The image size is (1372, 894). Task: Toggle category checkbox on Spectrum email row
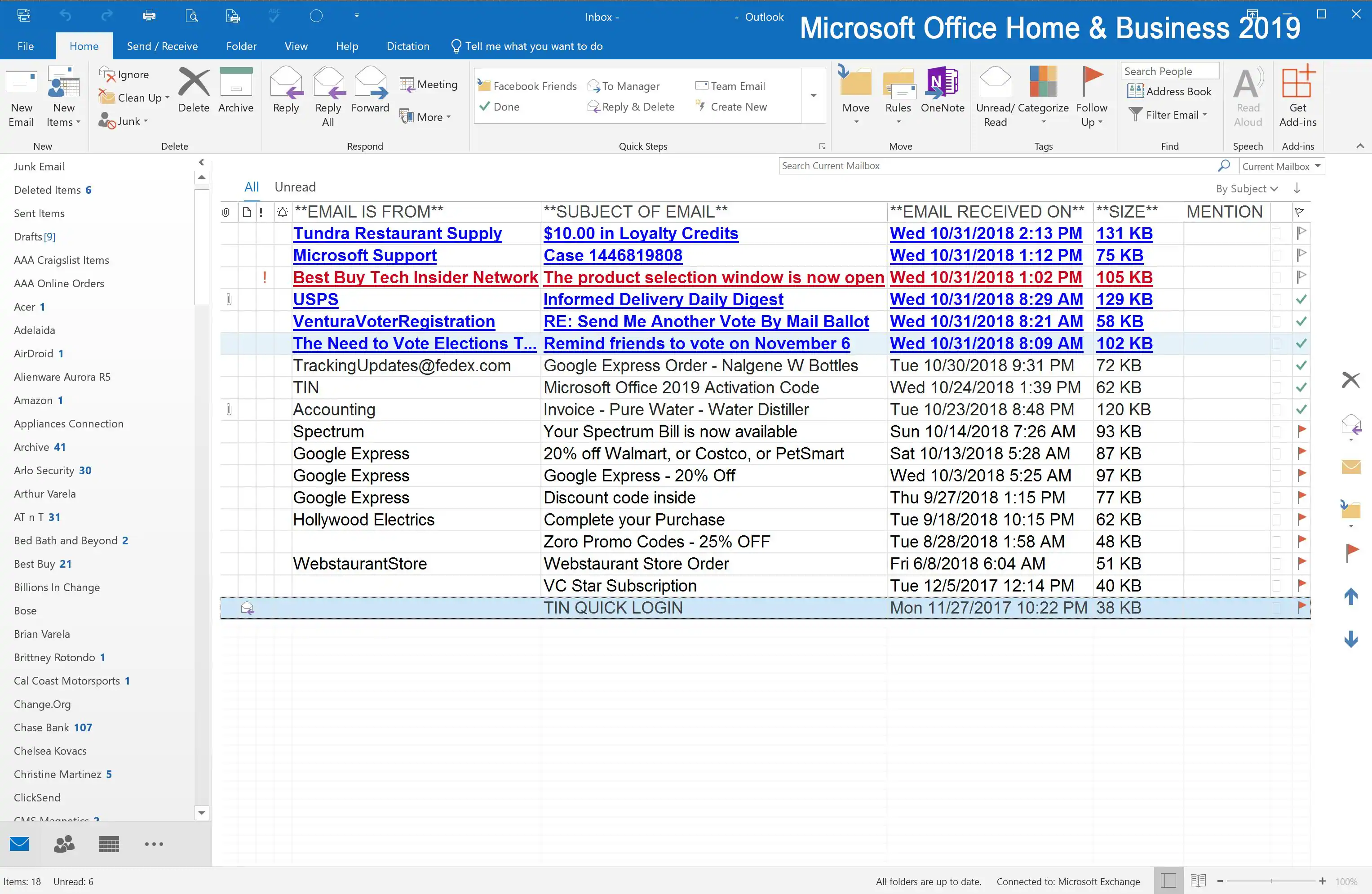coord(1276,431)
